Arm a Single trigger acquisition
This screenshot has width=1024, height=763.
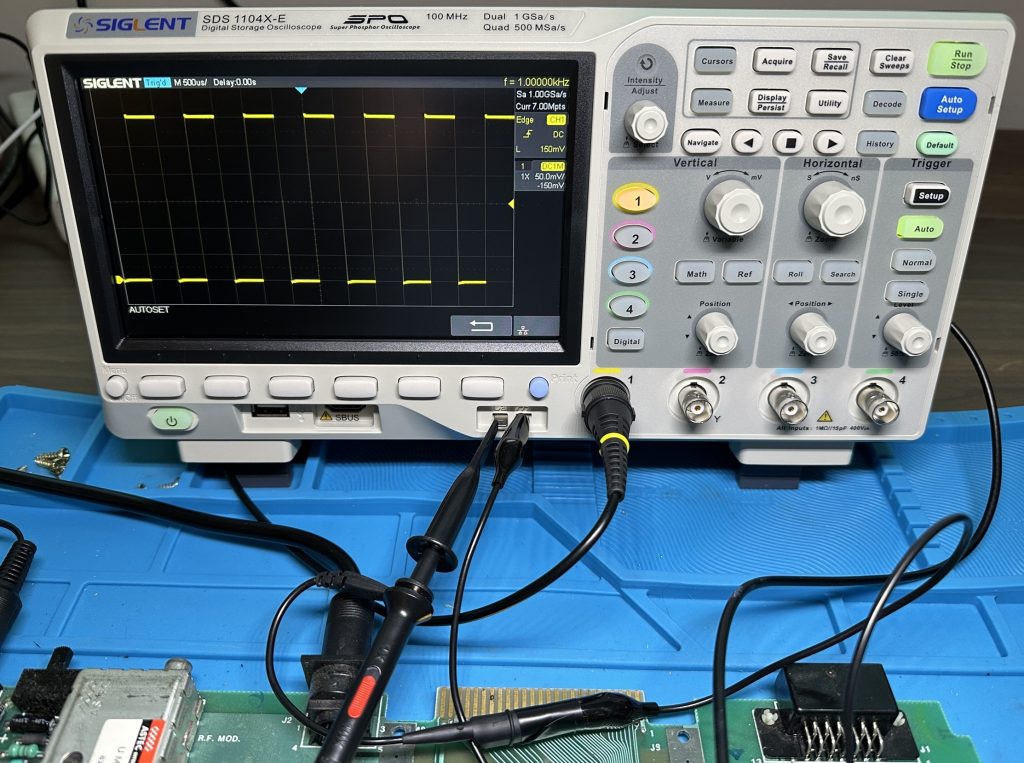coord(908,293)
